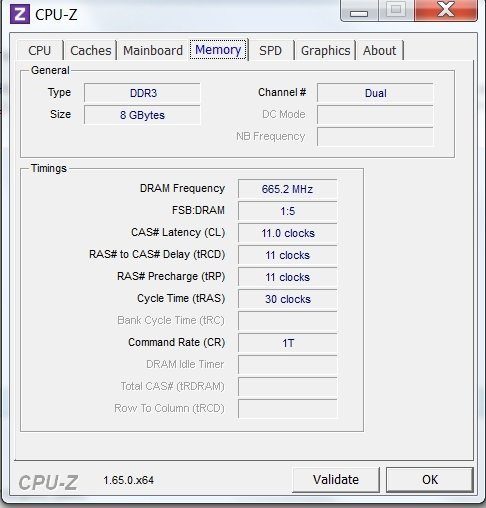Go to the Mainboard tab
This screenshot has width=486, height=508.
[x=153, y=51]
